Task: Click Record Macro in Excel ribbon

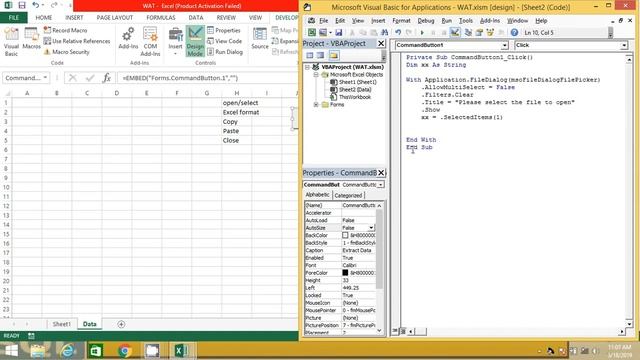Action: point(65,30)
